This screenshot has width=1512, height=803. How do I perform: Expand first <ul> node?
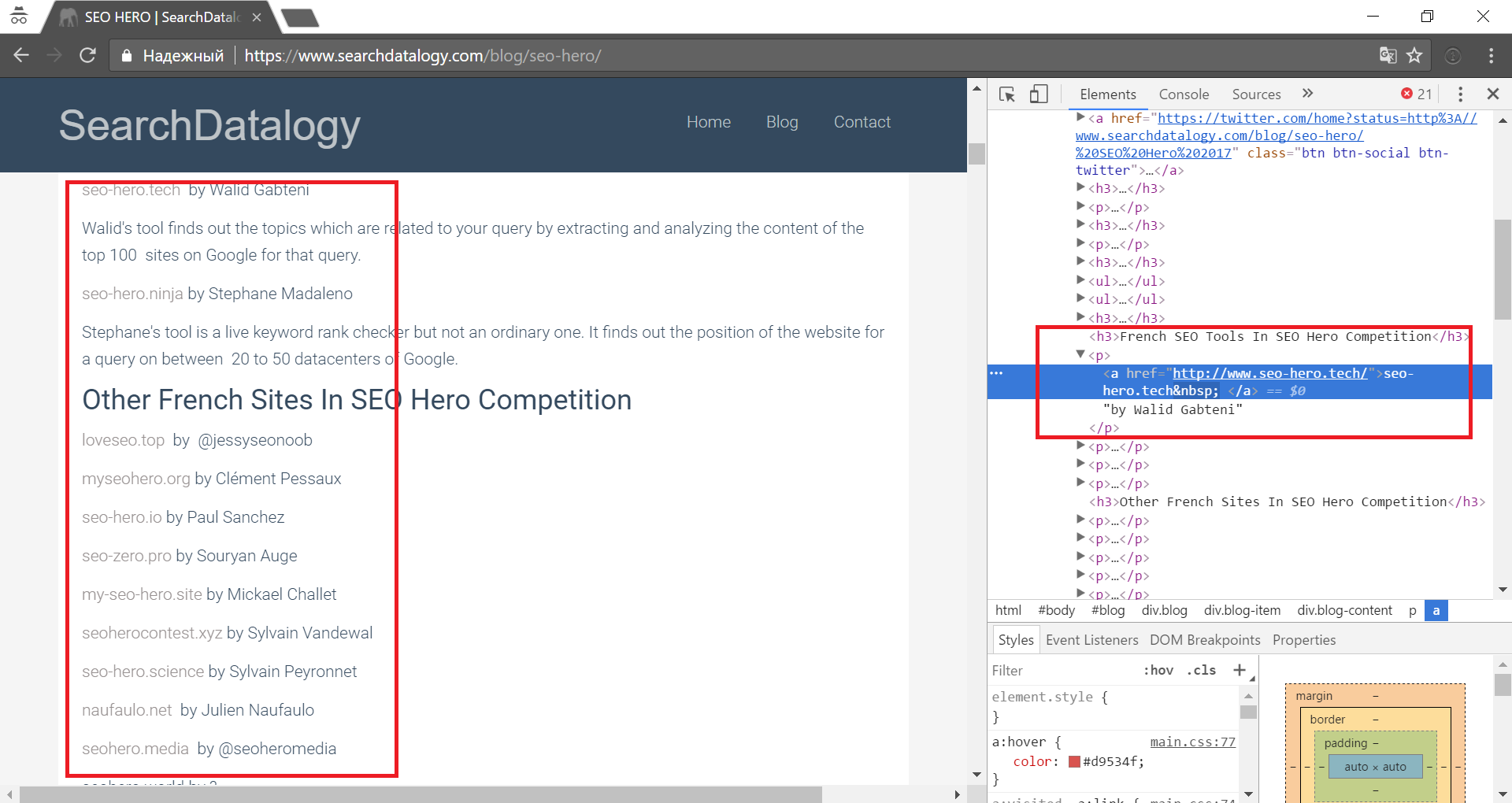1081,280
